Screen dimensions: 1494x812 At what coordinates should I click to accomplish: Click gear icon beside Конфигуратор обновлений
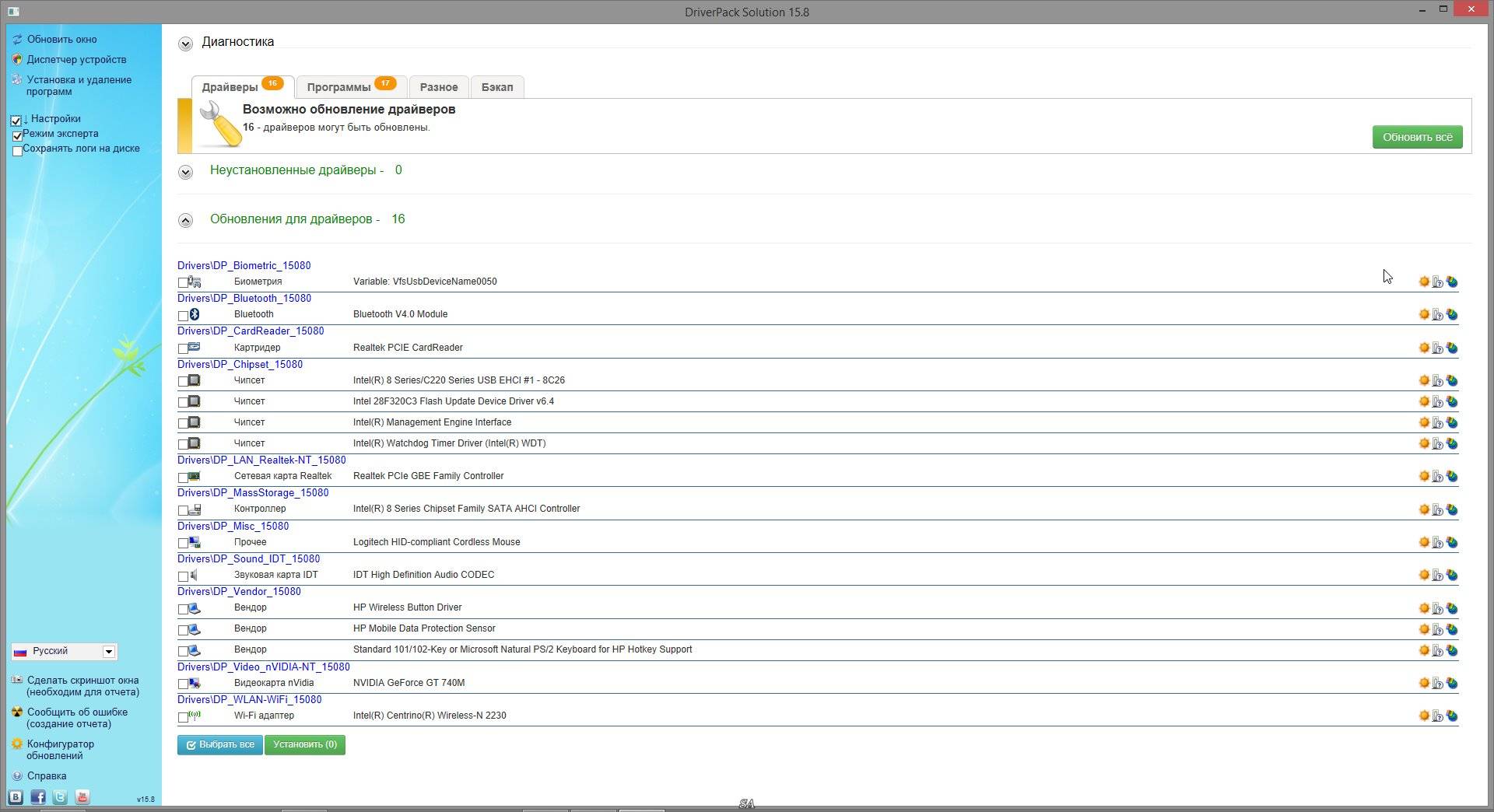(x=17, y=744)
